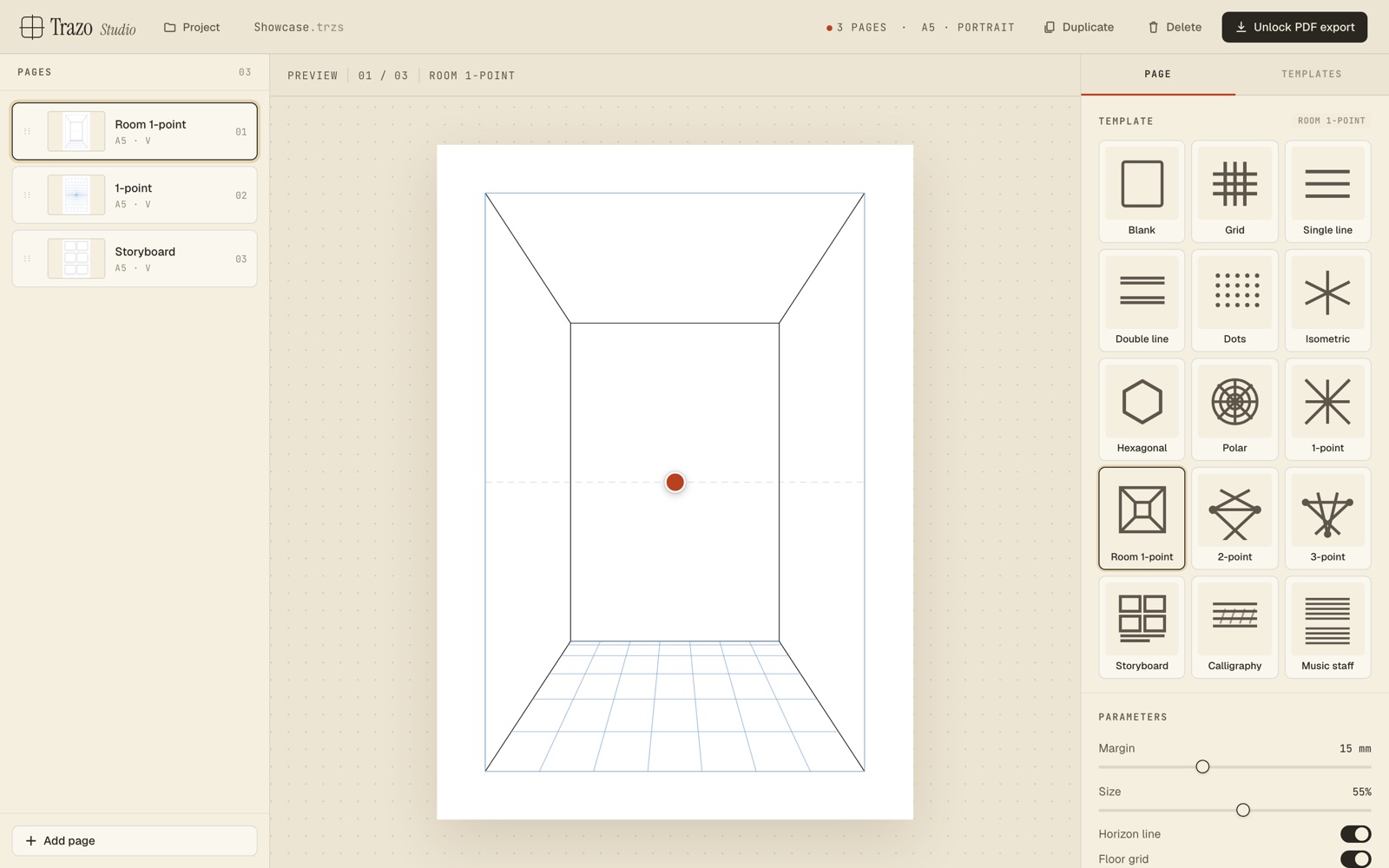Choose the Calligraphy template
This screenshot has height=868, width=1389.
coord(1234,628)
